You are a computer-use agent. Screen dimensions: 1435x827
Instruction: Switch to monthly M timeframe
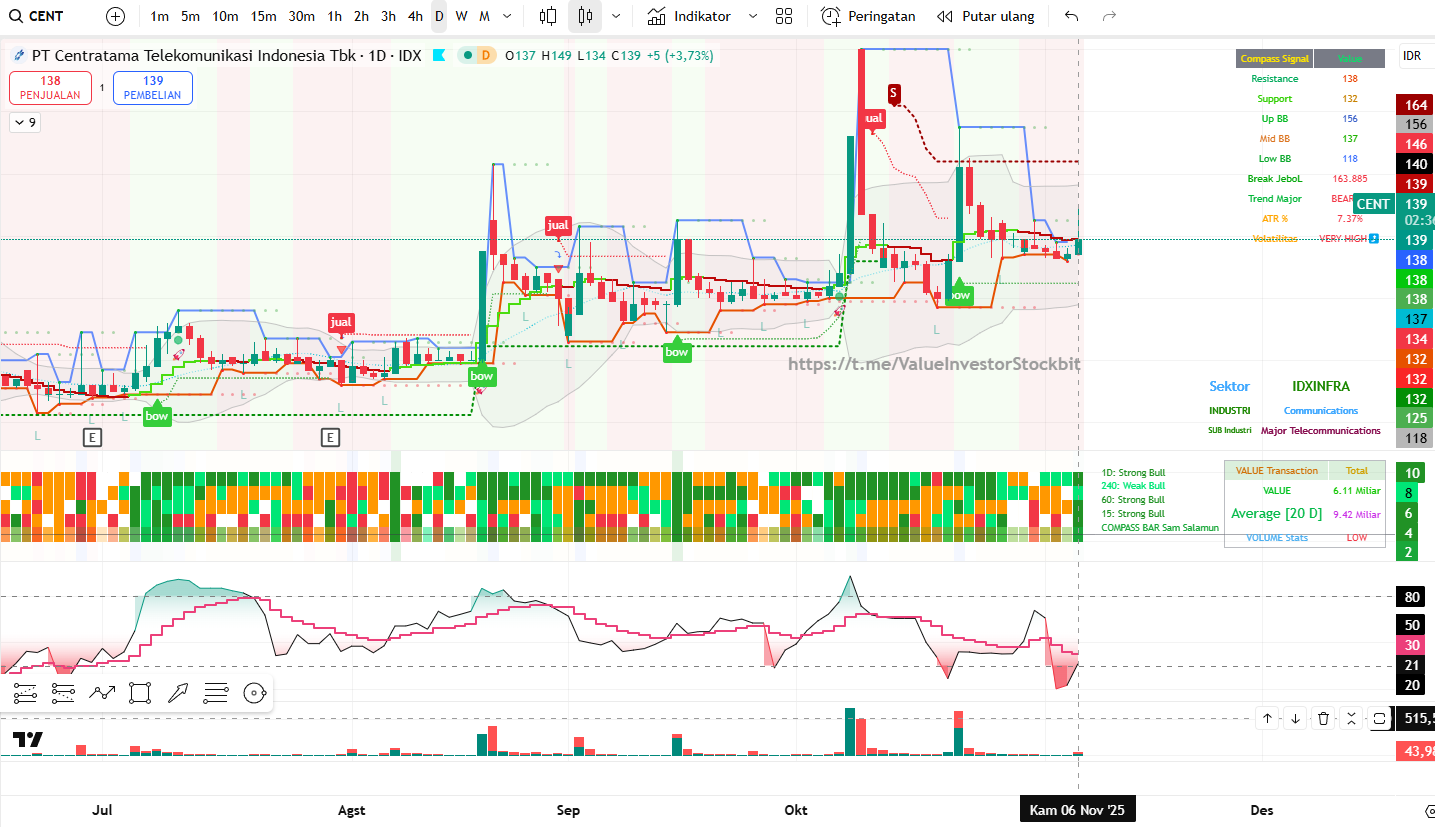[484, 16]
